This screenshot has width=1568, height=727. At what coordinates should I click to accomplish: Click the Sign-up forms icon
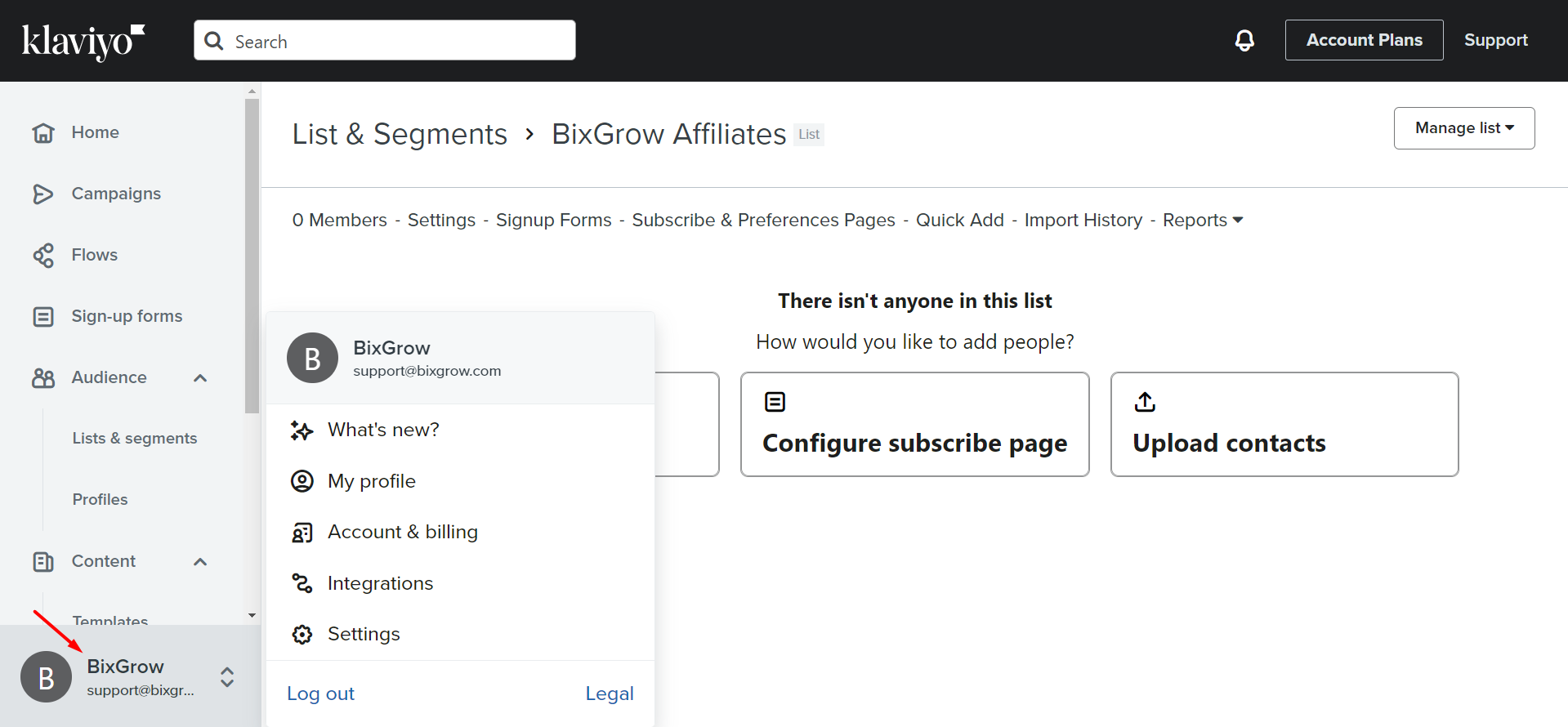(42, 316)
